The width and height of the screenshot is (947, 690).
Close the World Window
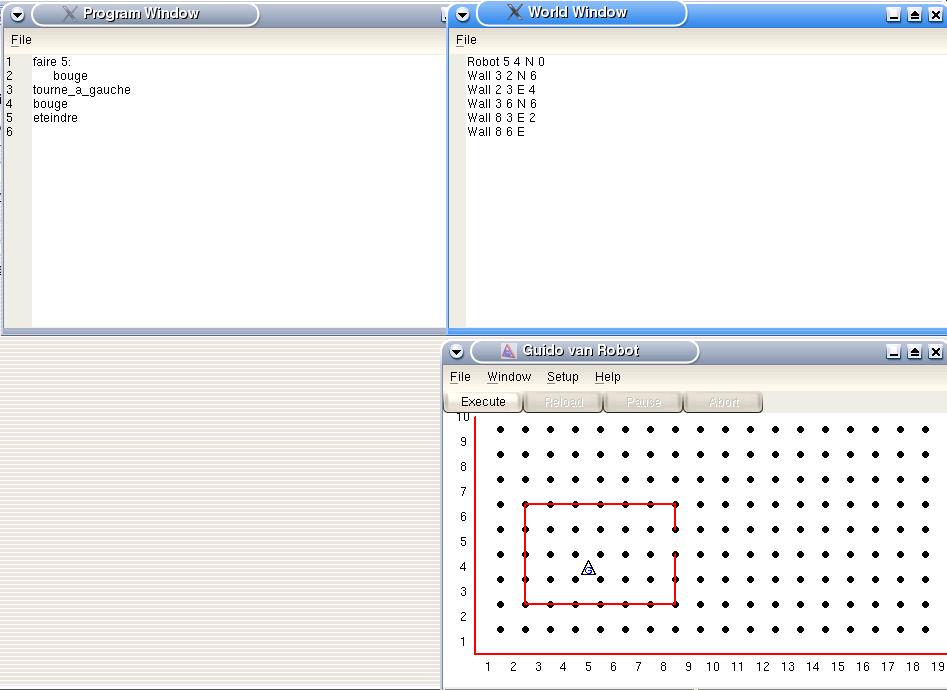[936, 15]
